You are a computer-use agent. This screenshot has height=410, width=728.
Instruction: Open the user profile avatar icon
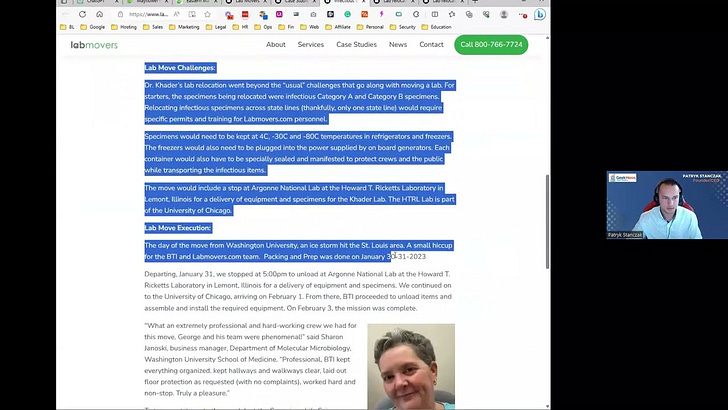pyautogui.click(x=504, y=14)
